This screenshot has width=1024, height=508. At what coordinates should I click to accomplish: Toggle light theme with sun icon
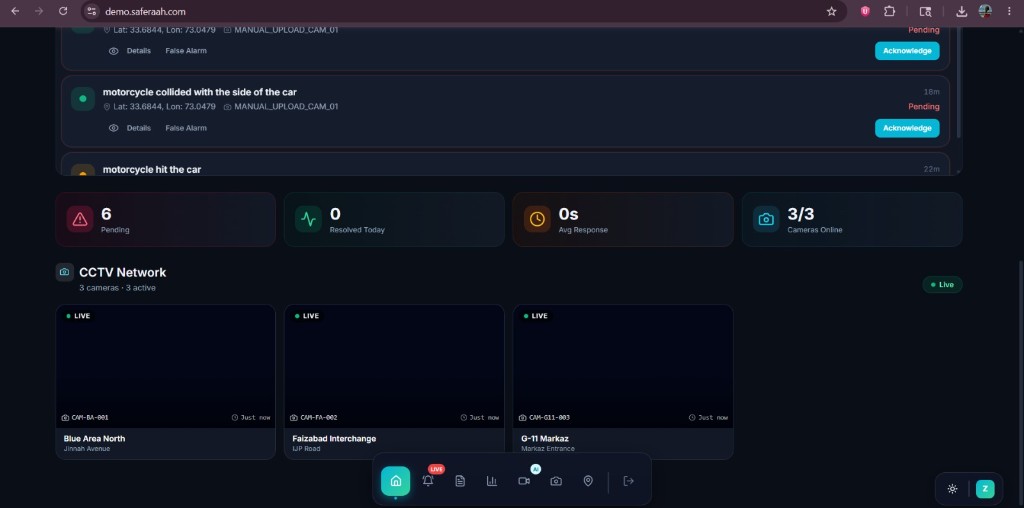(952, 489)
